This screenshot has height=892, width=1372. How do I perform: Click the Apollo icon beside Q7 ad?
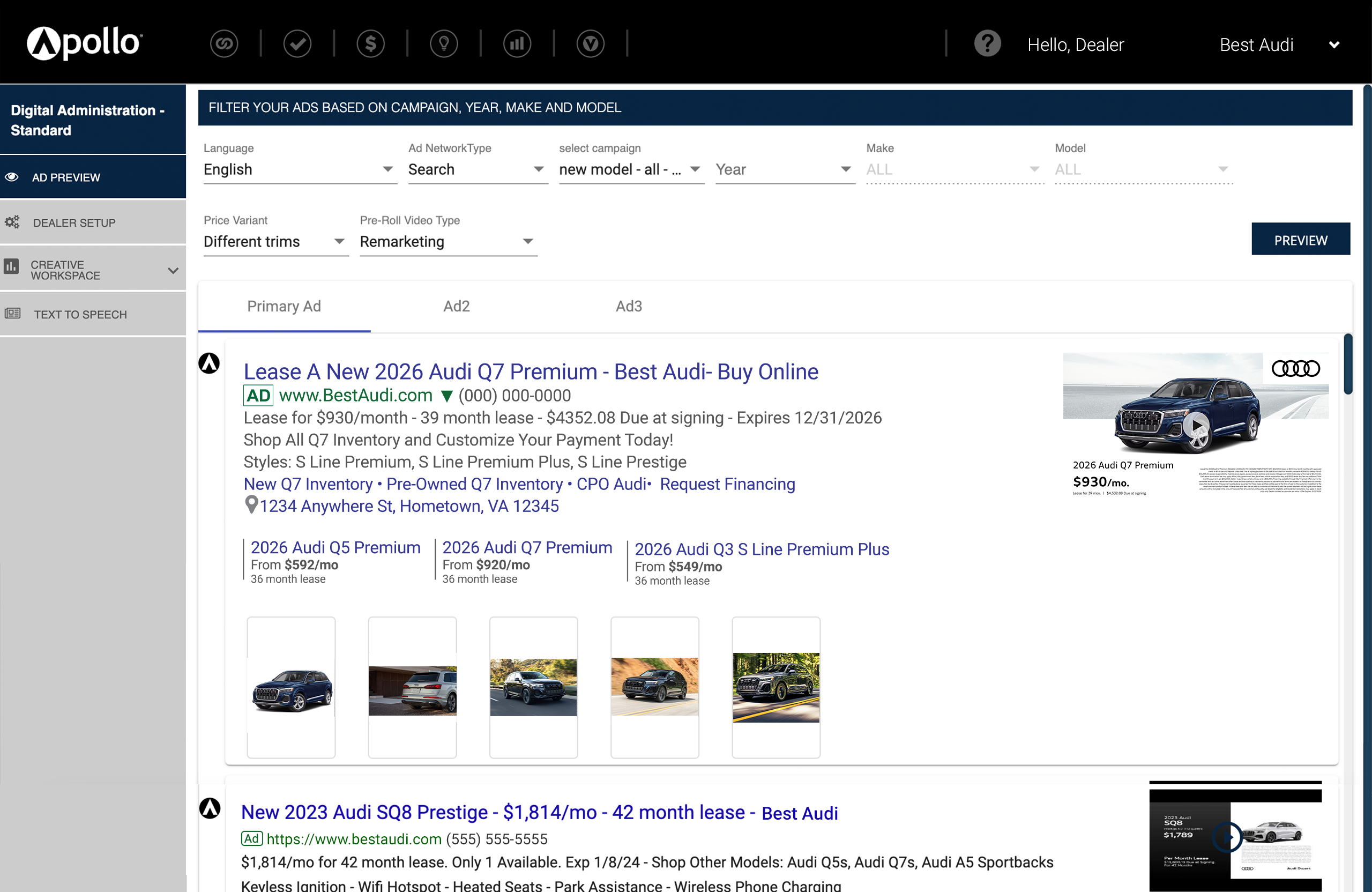[209, 363]
